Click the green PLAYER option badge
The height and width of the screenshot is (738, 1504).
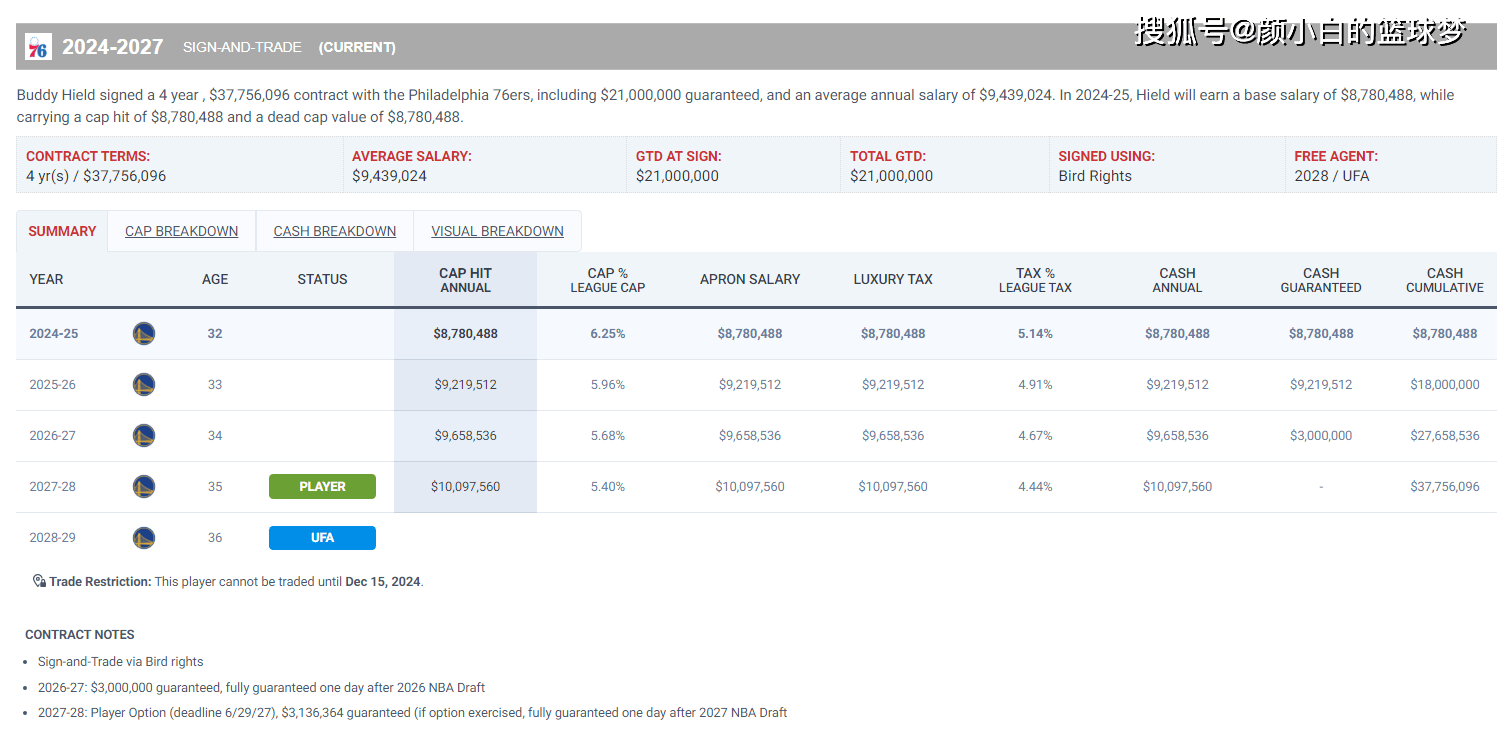click(x=322, y=487)
